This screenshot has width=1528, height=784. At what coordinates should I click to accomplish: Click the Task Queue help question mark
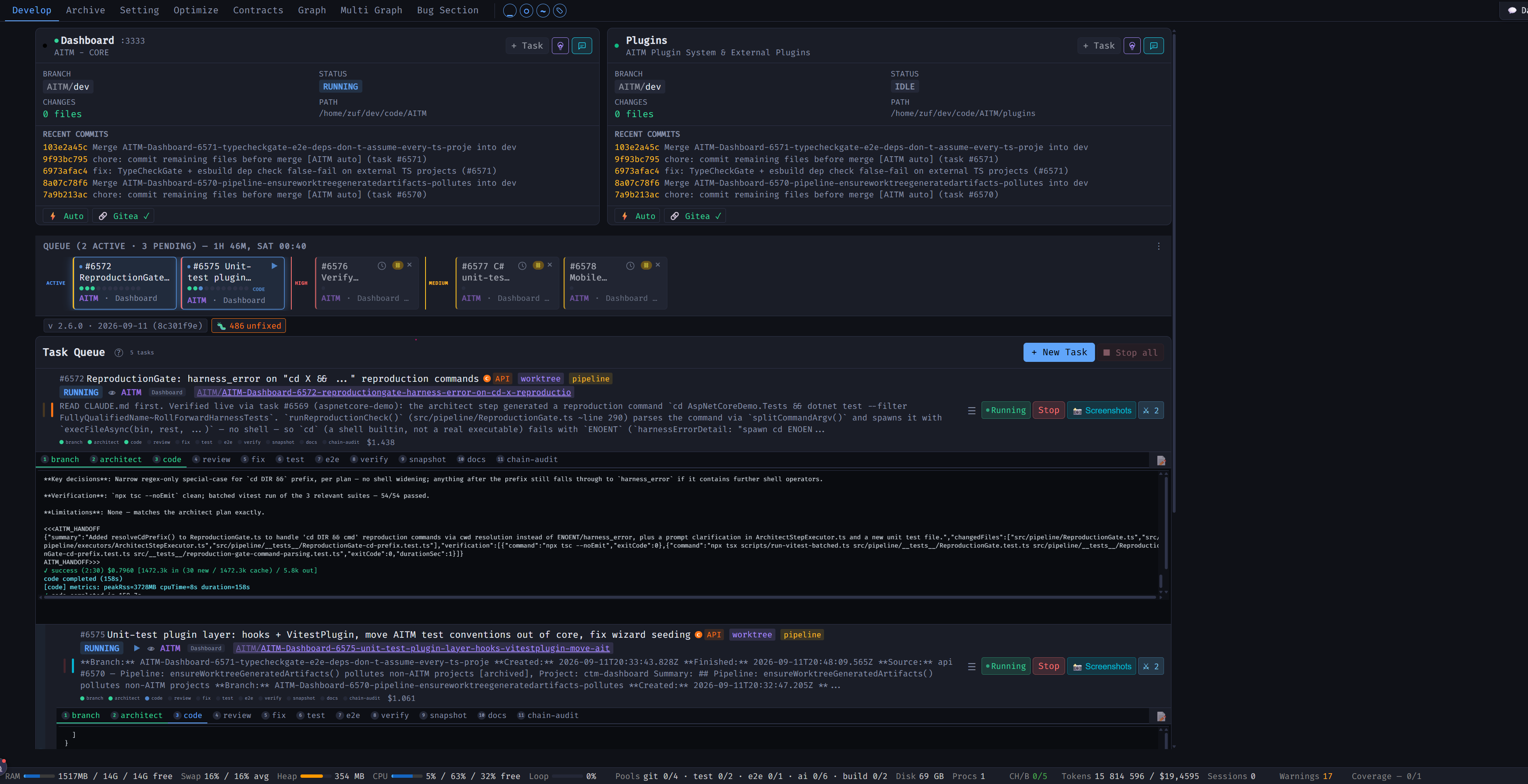point(118,353)
